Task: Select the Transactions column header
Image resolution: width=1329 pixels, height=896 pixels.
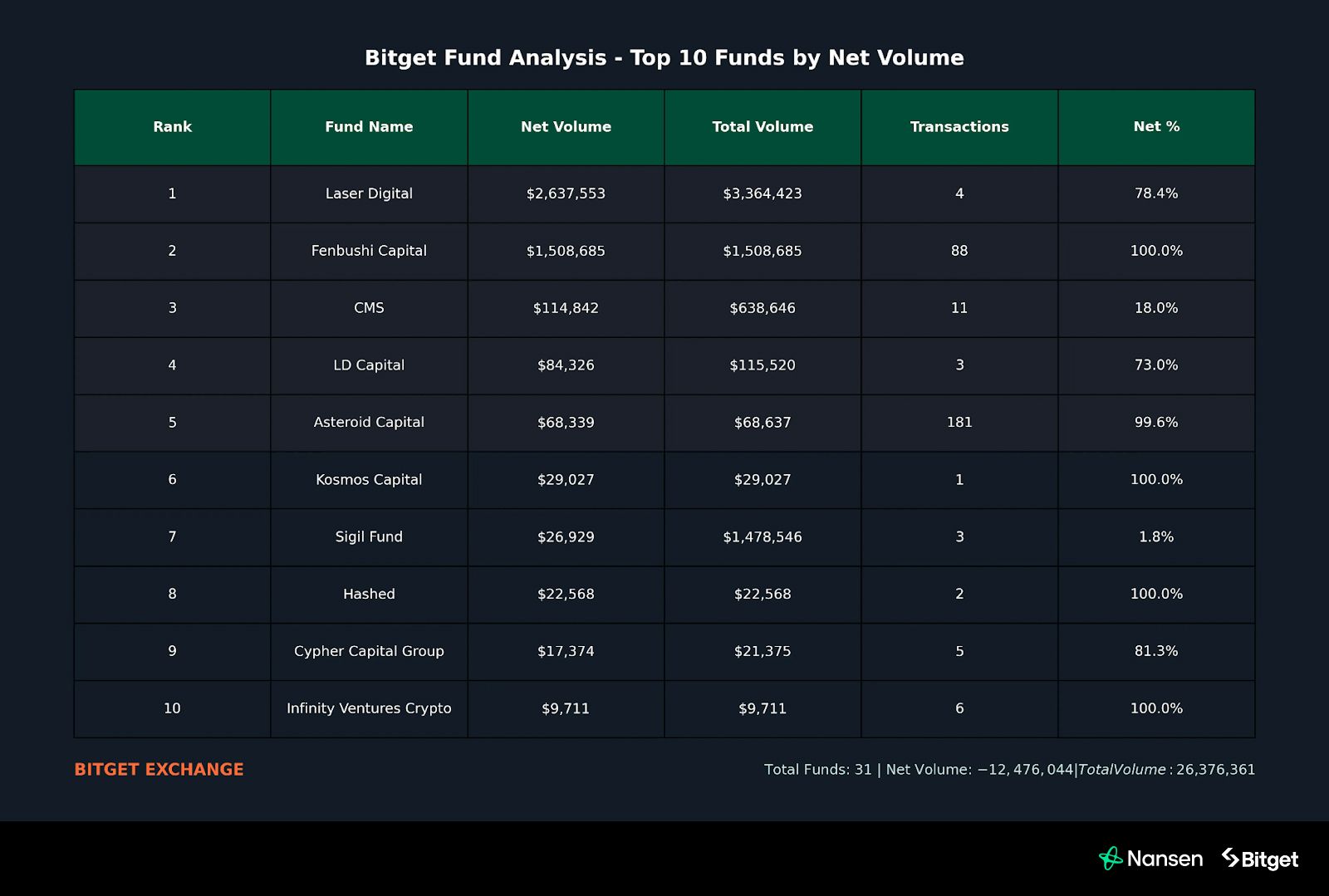Action: (x=959, y=127)
